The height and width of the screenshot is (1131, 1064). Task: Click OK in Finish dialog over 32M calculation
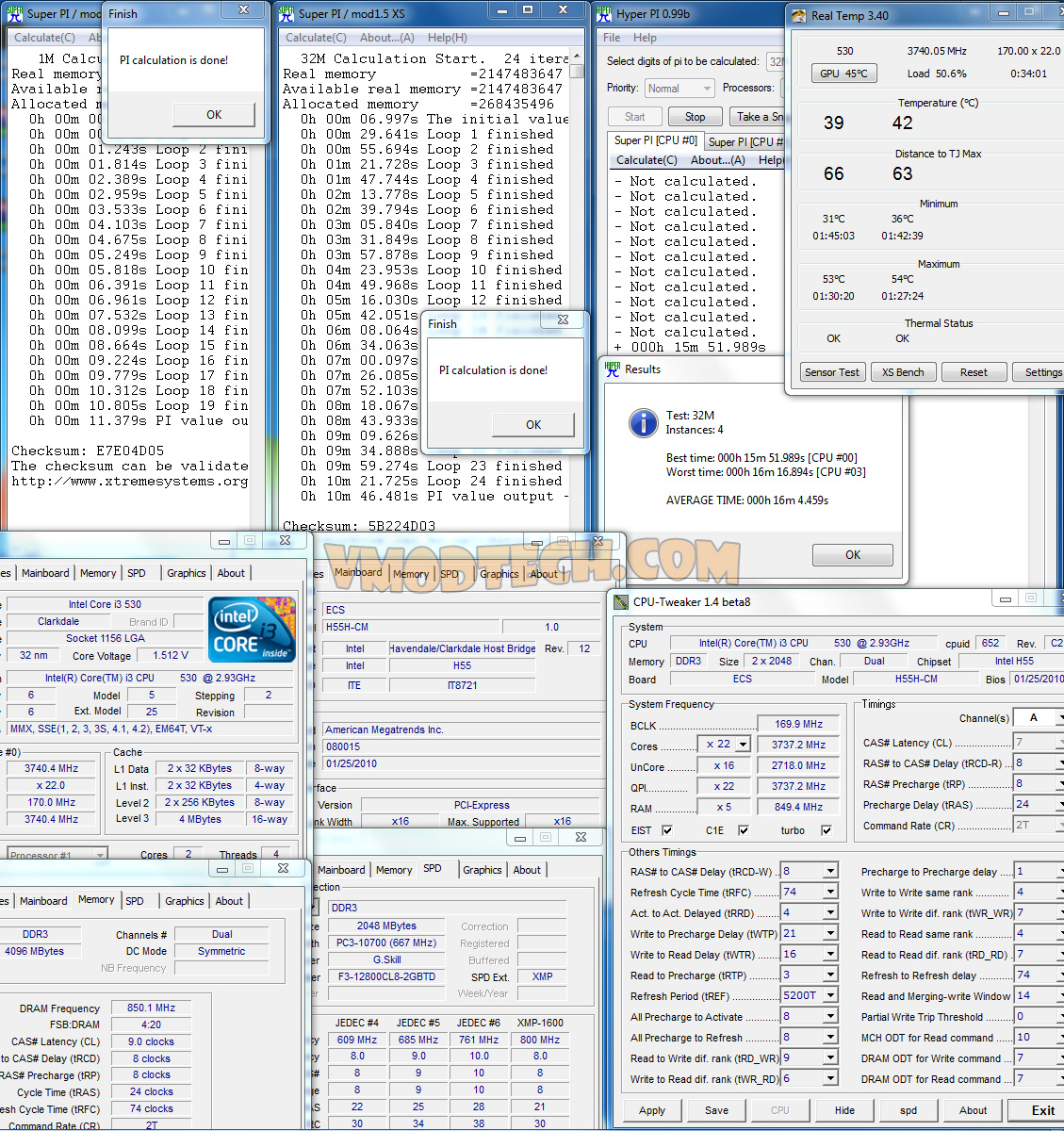(x=533, y=425)
